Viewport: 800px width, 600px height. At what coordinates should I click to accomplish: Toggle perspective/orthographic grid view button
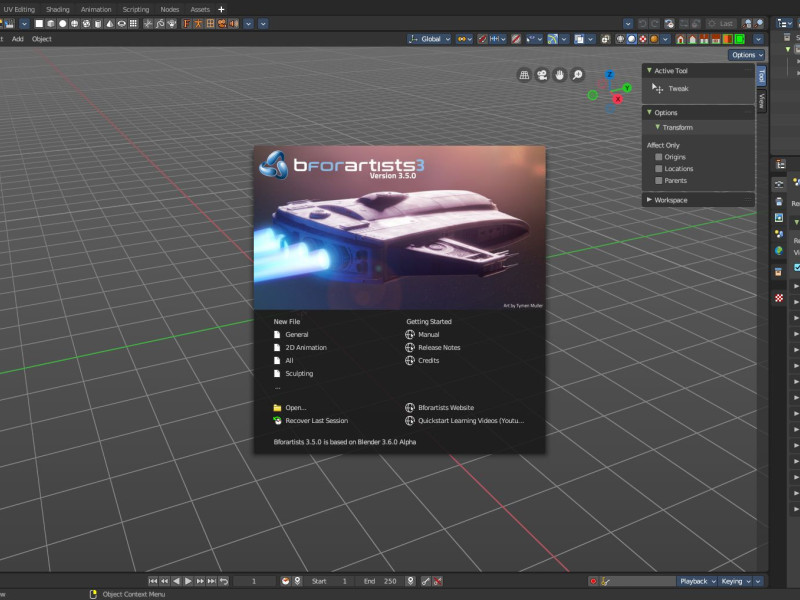(x=524, y=75)
